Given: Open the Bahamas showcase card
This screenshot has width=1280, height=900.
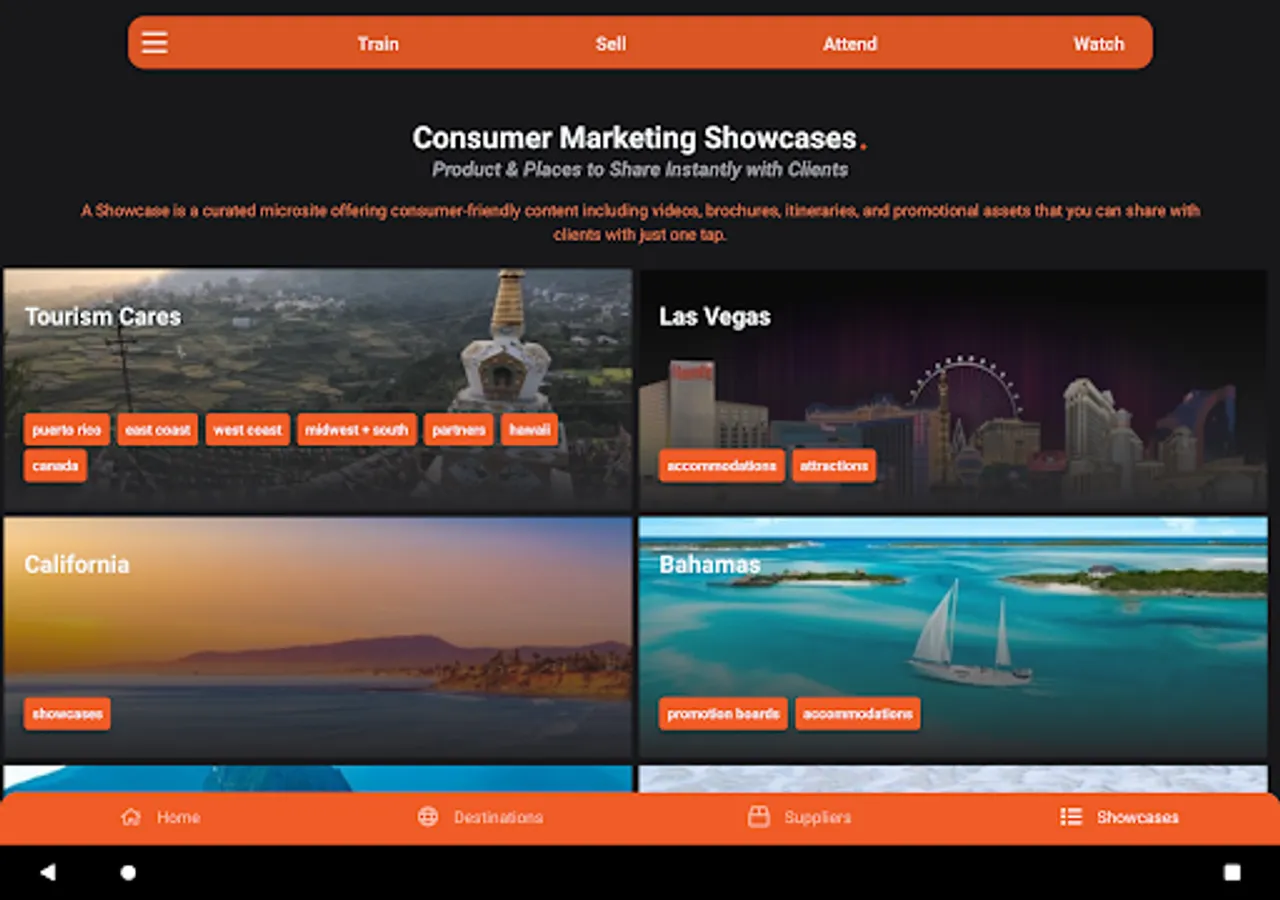Looking at the screenshot, I should (x=953, y=638).
